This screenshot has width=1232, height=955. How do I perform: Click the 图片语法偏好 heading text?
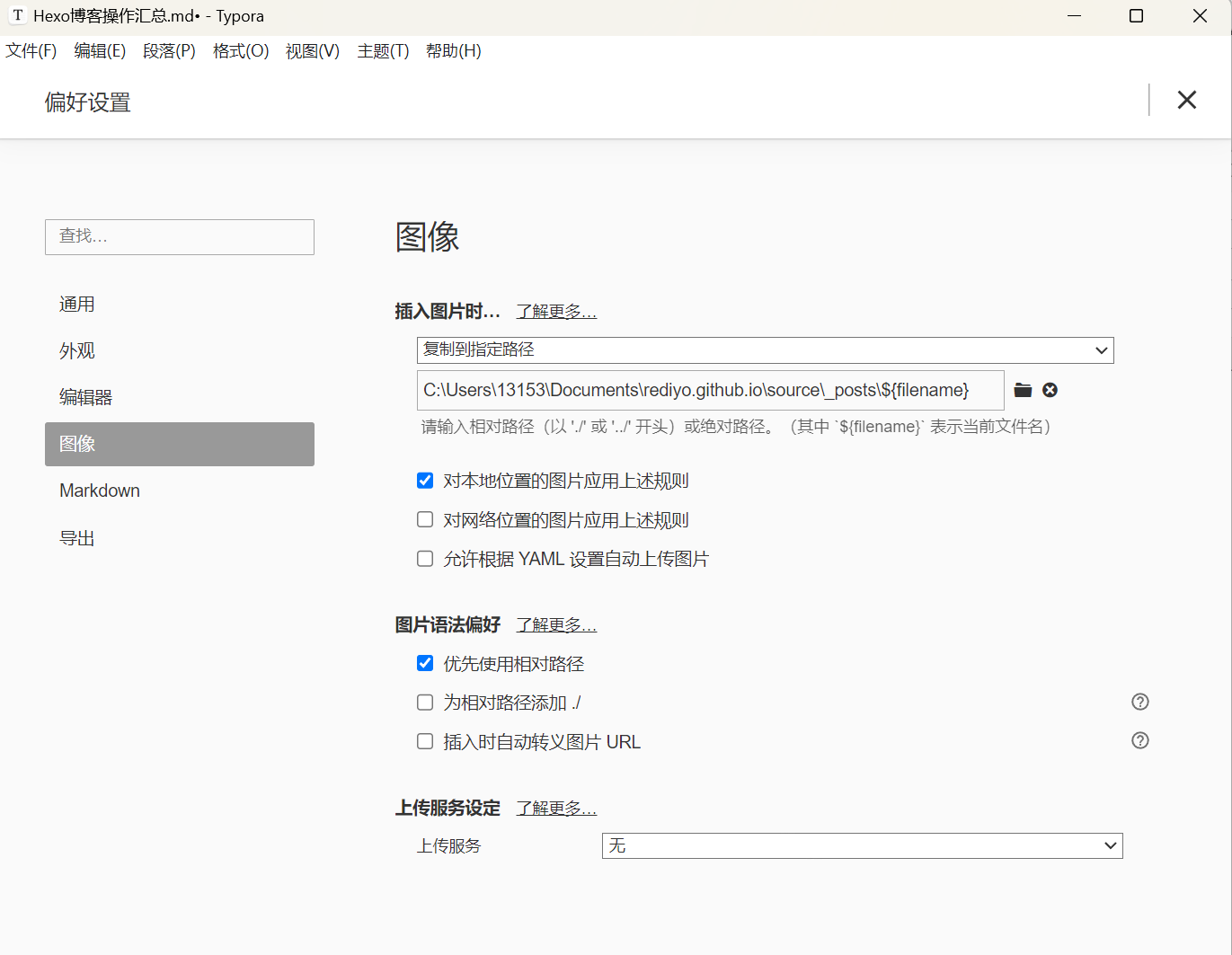[448, 625]
